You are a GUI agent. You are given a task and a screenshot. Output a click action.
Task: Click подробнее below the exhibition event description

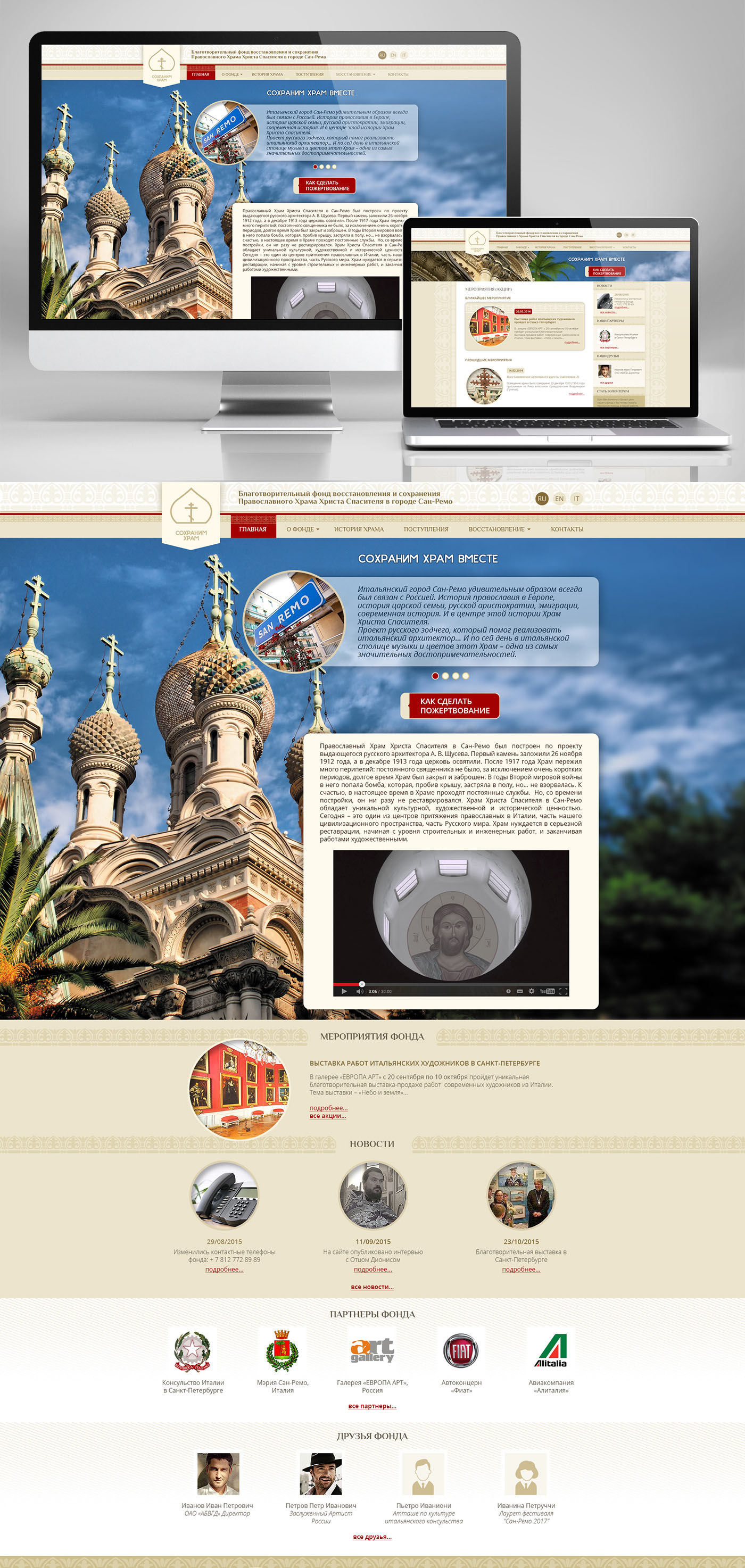pyautogui.click(x=329, y=1108)
